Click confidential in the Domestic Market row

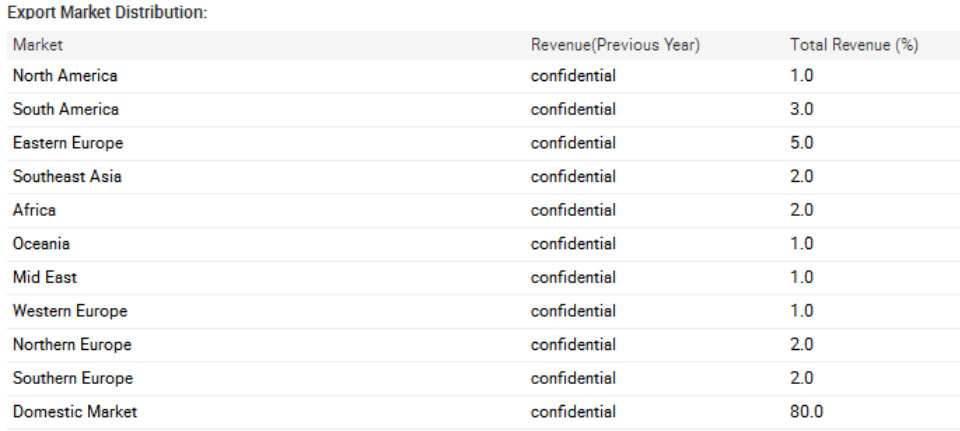(573, 412)
